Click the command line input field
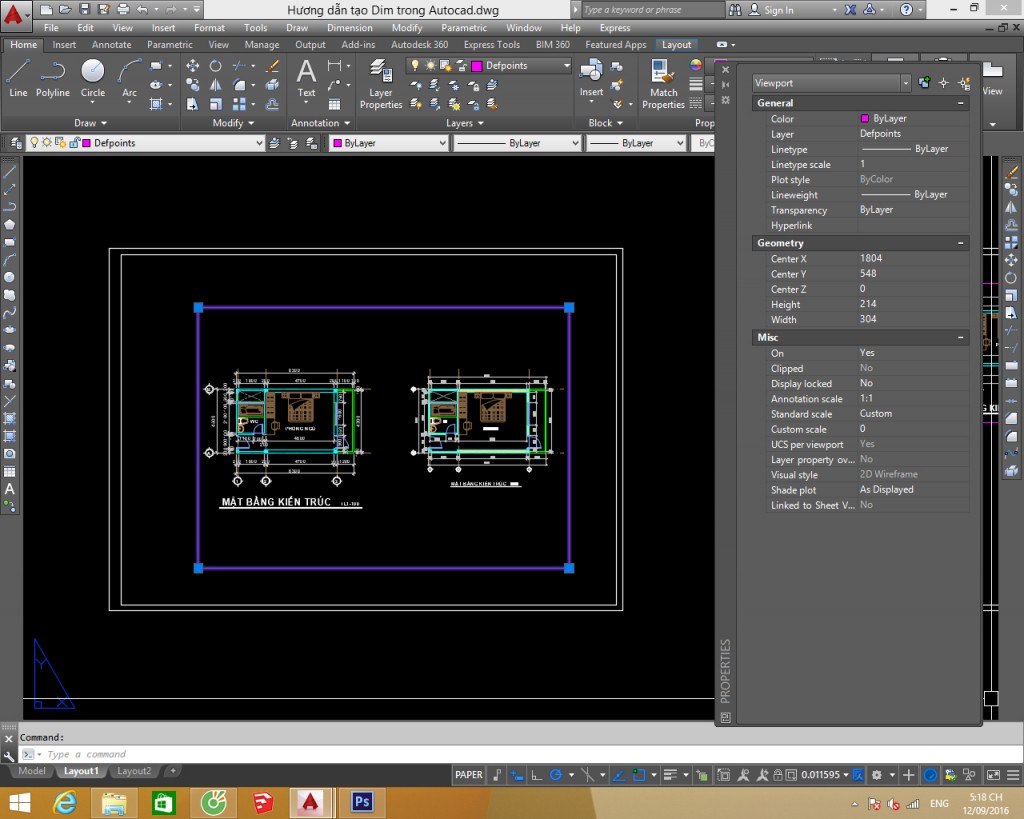Viewport: 1024px width, 819px height. tap(200, 754)
